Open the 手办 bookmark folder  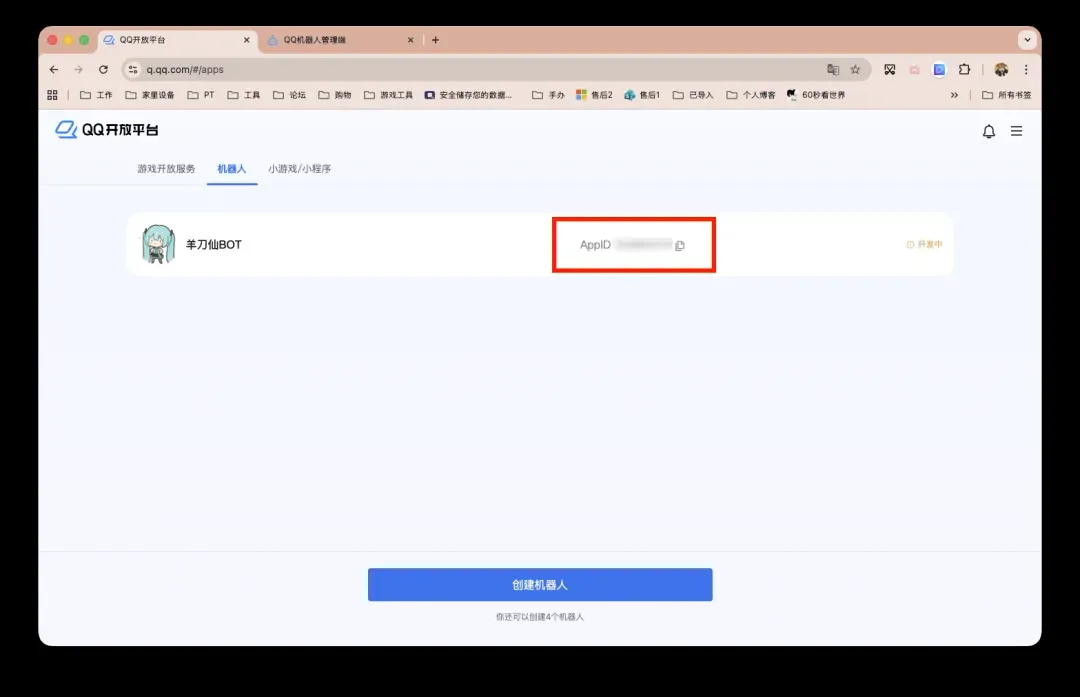pyautogui.click(x=548, y=95)
